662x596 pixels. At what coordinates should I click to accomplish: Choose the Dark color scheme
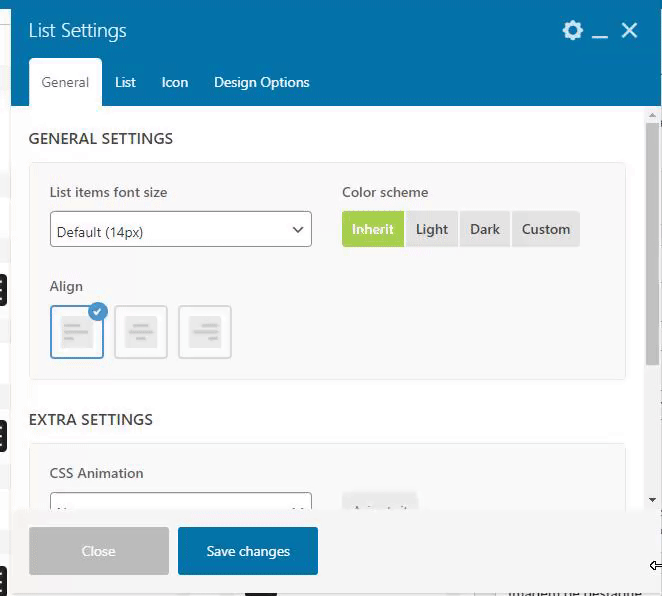(x=485, y=229)
